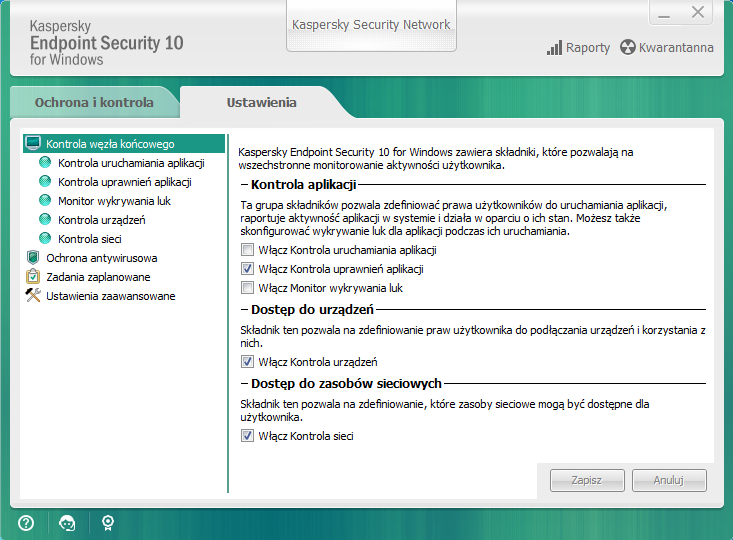Enable Włącz Kontrola uruchamiania aplikacji checkbox
Screen dimensions: 733x540
(x=247, y=250)
